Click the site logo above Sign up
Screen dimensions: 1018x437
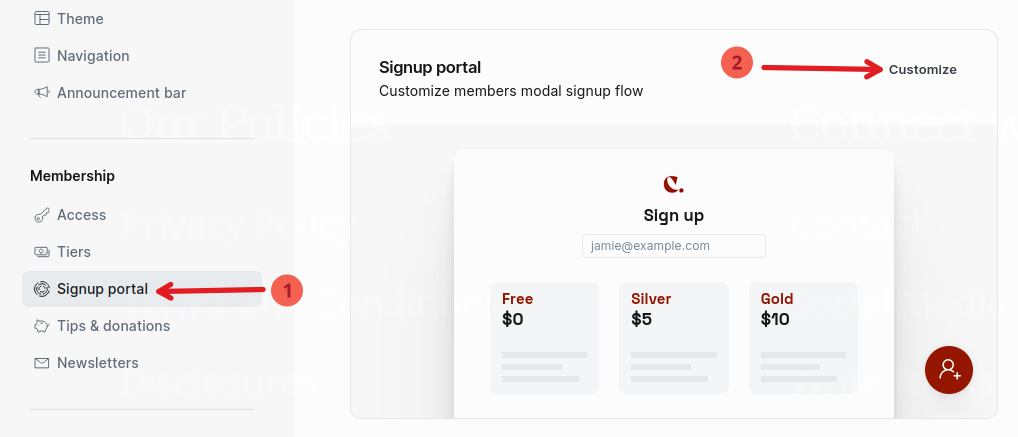673,184
